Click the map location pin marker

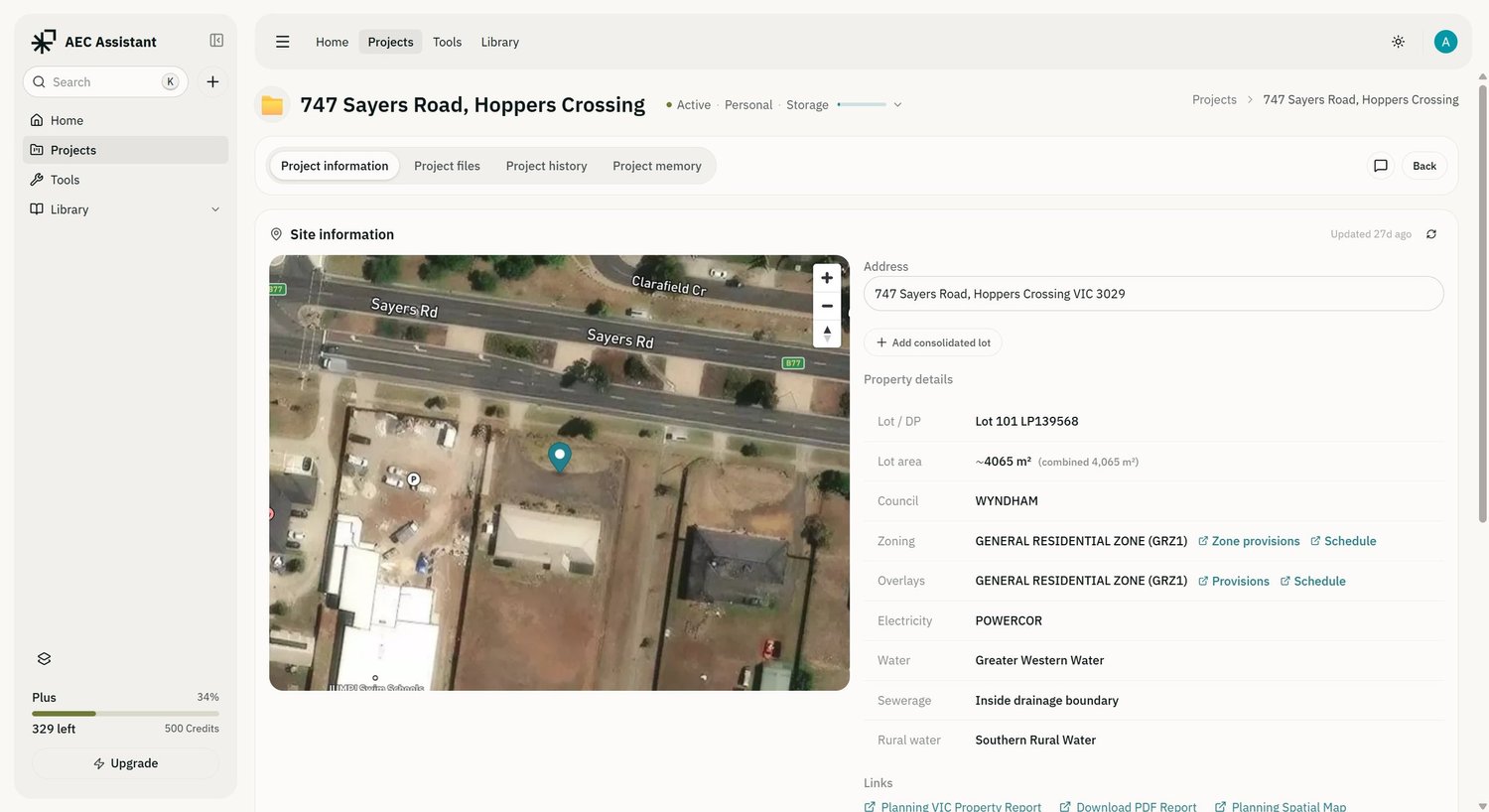click(560, 457)
